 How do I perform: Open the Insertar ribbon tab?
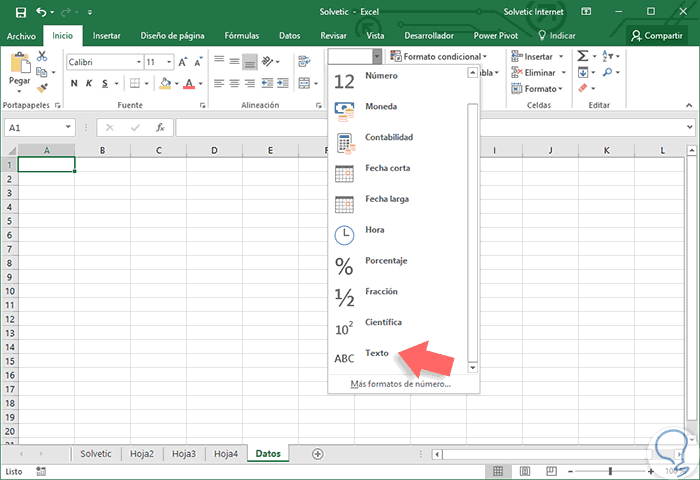point(106,35)
